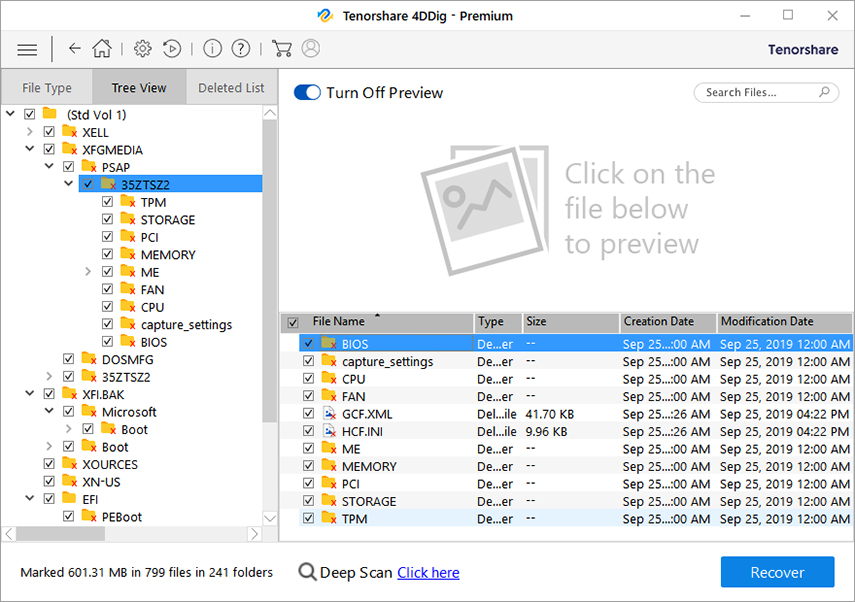The width and height of the screenshot is (855, 602).
Task: Uncheck the GCF.XML checkbox
Action: (308, 413)
